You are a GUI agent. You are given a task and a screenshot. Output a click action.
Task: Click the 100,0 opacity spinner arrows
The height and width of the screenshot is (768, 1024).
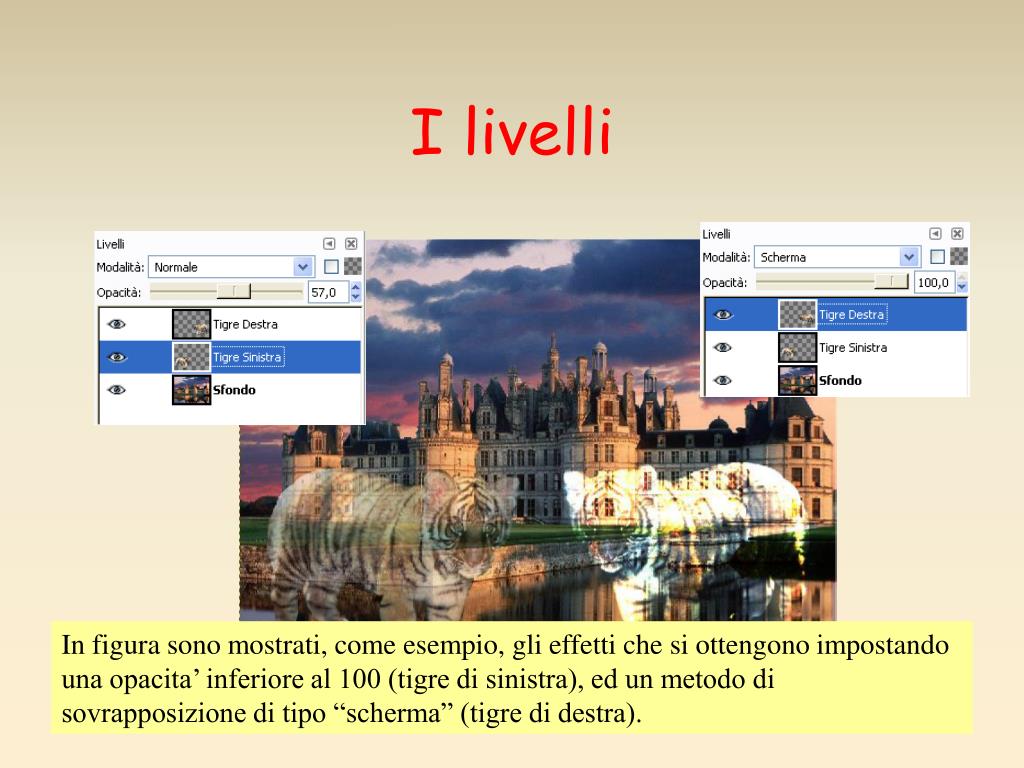(962, 282)
